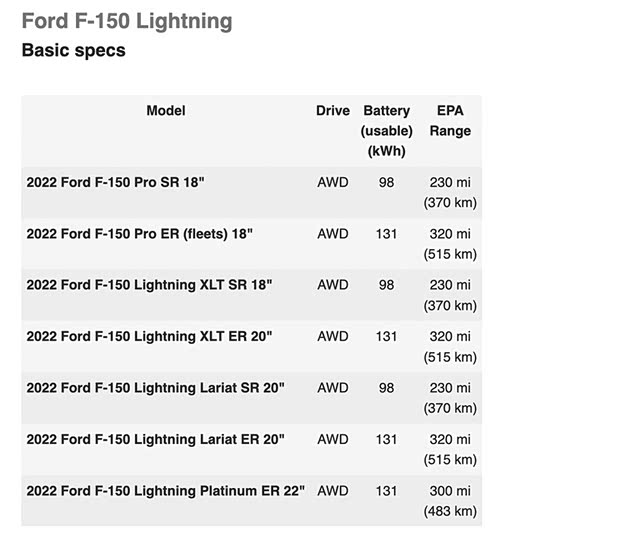Click the F-150 Lightning XLT ER 20" model name

click(149, 337)
